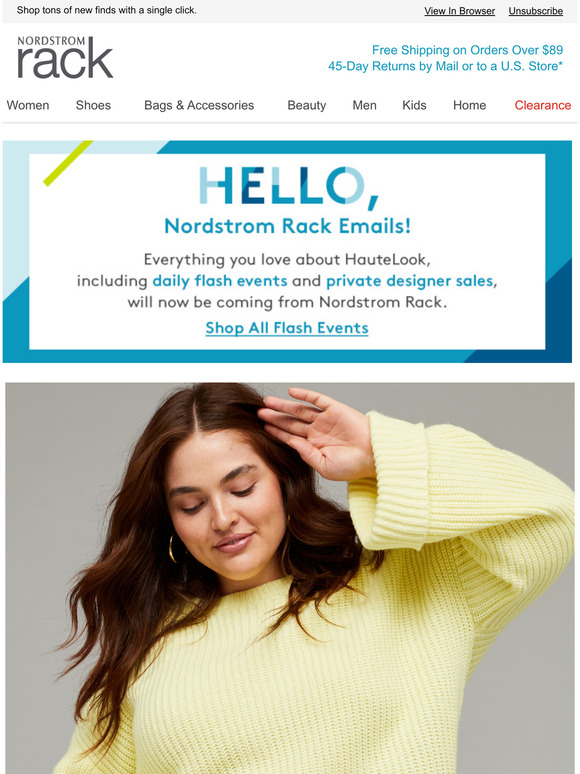Click the preheader text about new finds
Viewport: 580px width, 774px height.
[107, 10]
